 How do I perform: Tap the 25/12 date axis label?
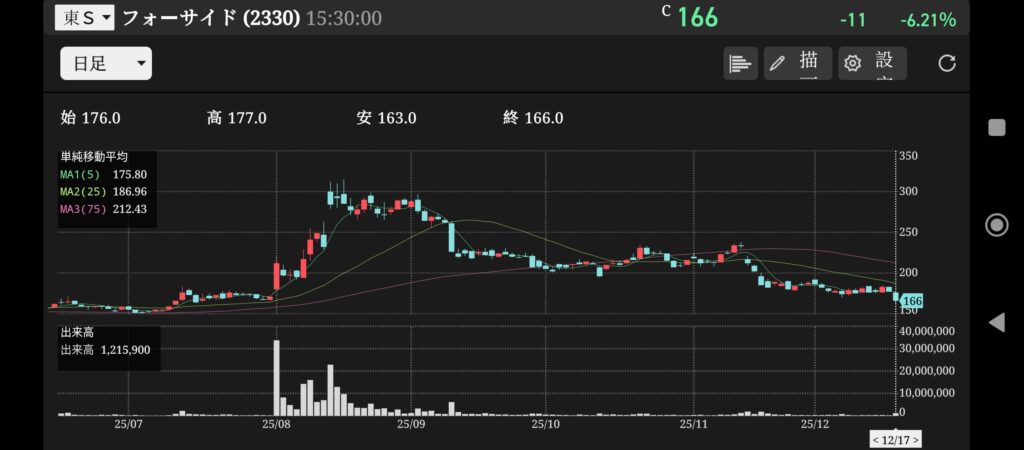(x=815, y=424)
